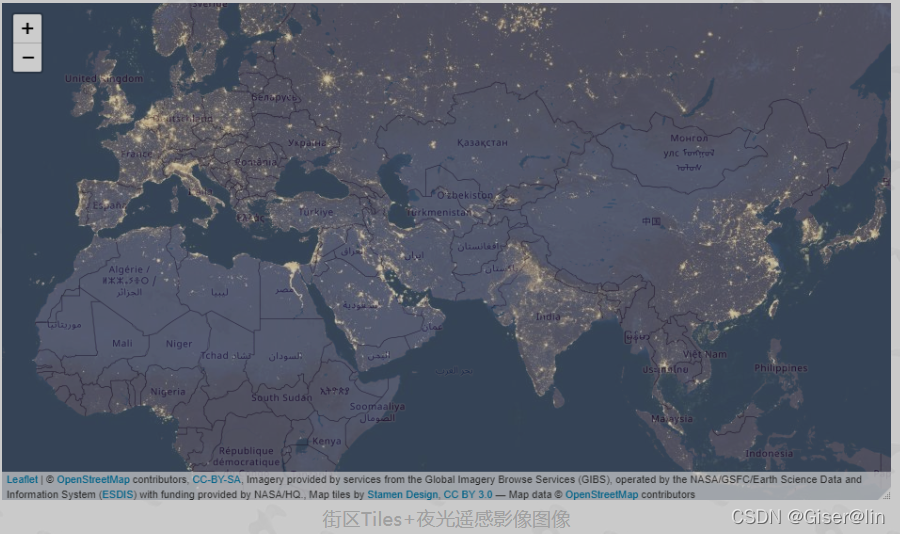Click the Беларусь map label
The height and width of the screenshot is (534, 900).
click(274, 98)
